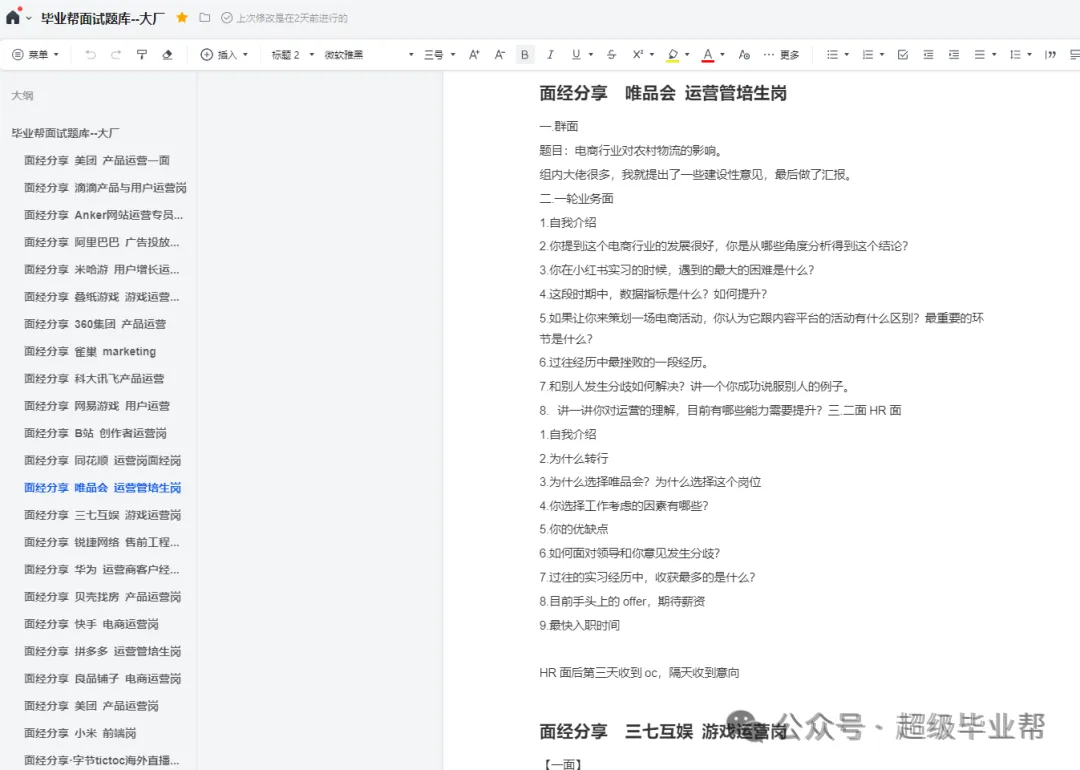Increase the paragraph indent
Image resolution: width=1080 pixels, height=770 pixels.
[954, 54]
